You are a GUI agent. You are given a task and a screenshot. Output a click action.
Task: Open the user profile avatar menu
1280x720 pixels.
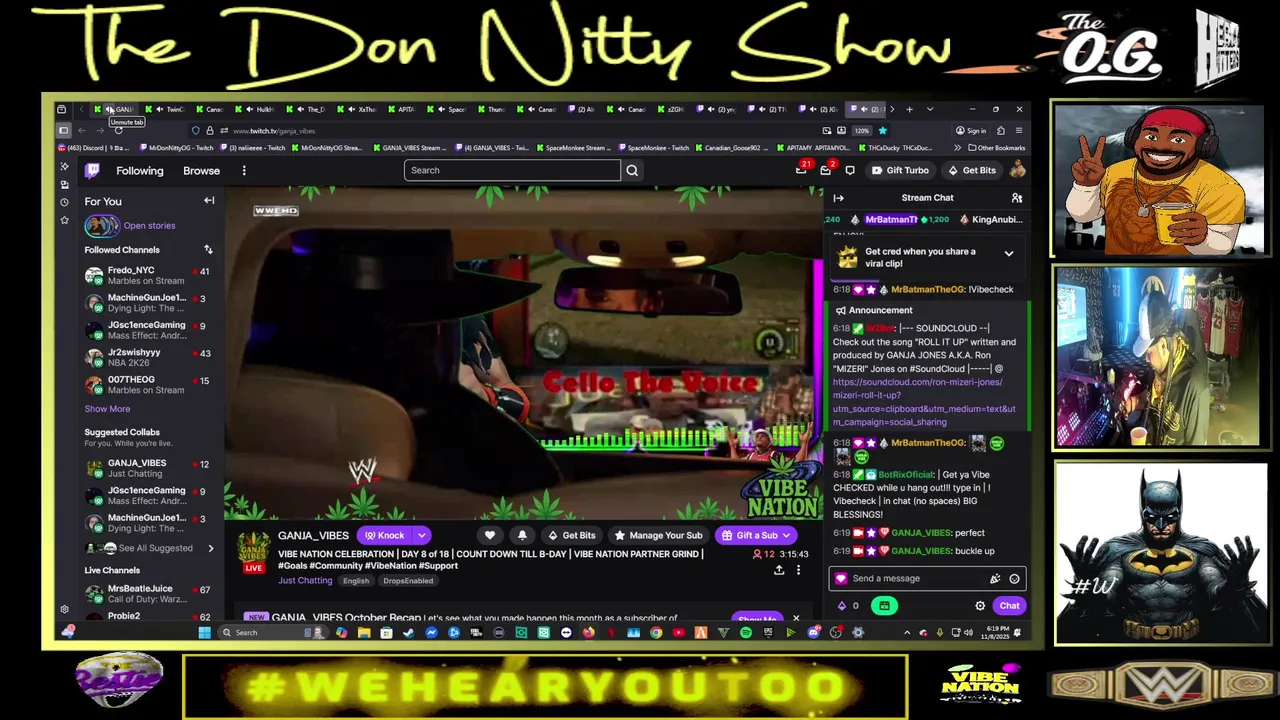pyautogui.click(x=1017, y=170)
